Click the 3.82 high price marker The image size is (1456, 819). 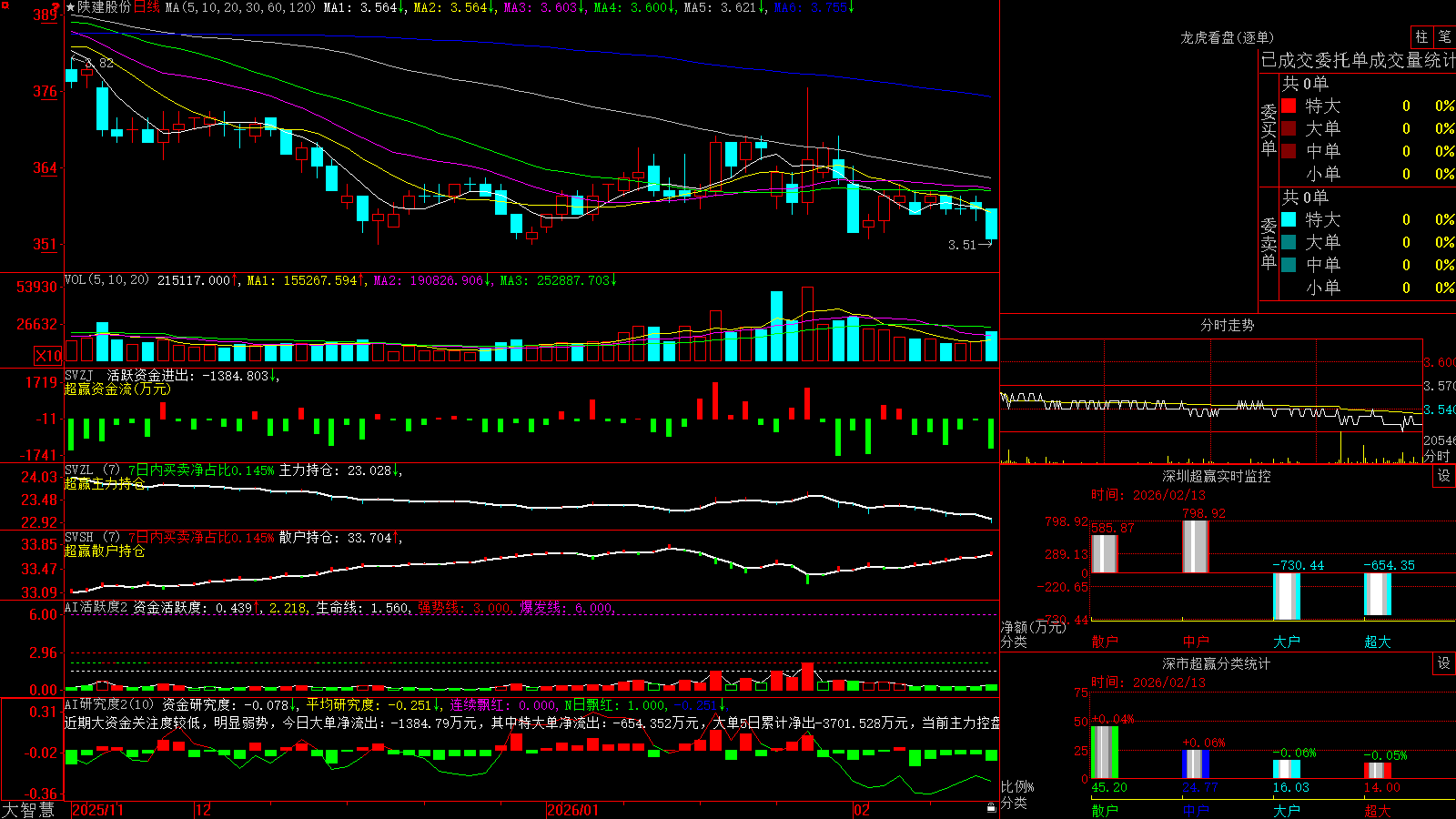pos(98,63)
